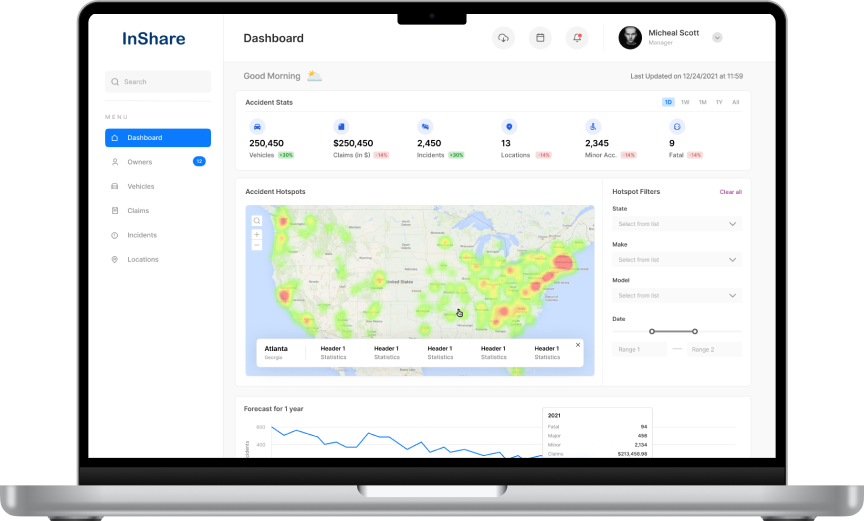Click the Dashboard home icon
Screen dimensions: 864x521
[115, 138]
